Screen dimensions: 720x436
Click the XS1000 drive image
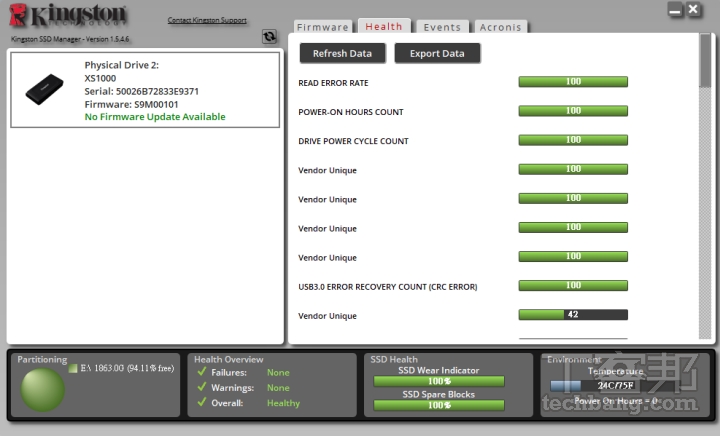44,89
